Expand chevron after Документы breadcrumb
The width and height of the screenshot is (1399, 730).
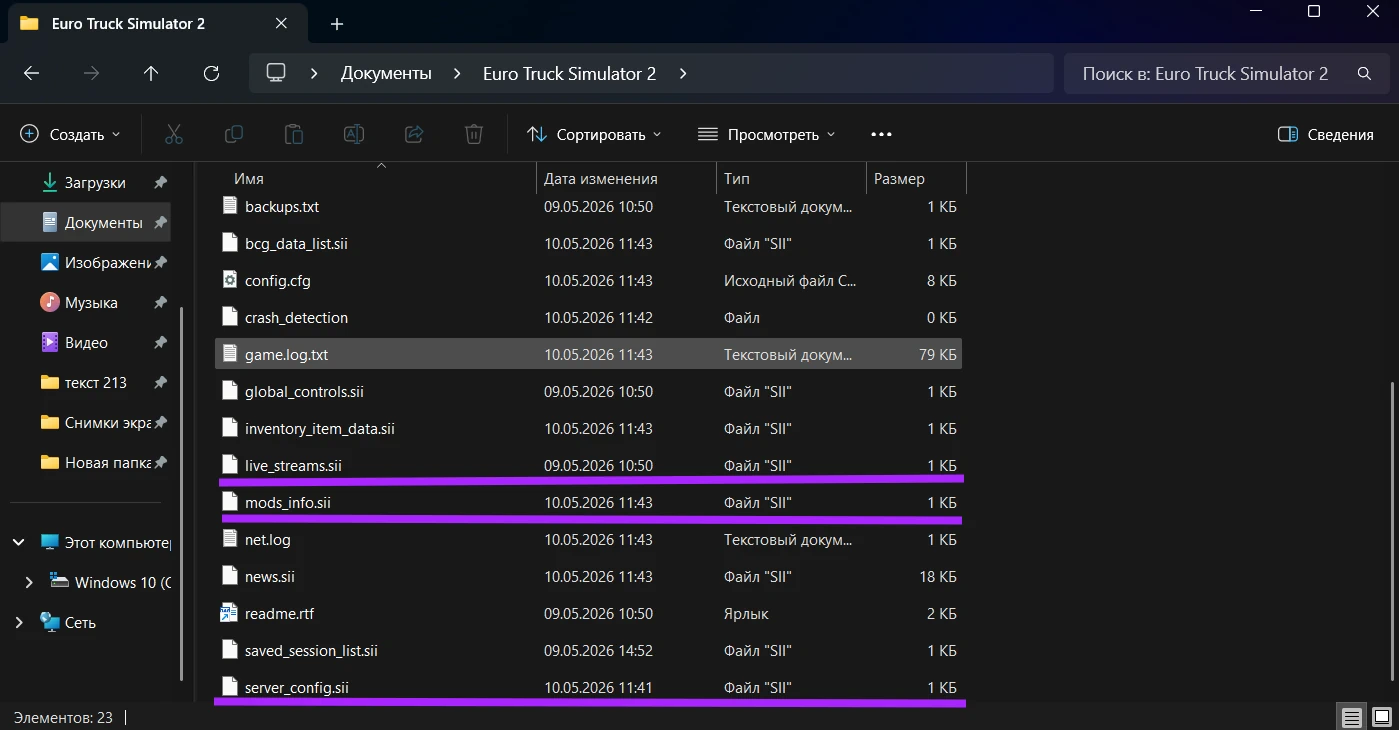(x=457, y=73)
